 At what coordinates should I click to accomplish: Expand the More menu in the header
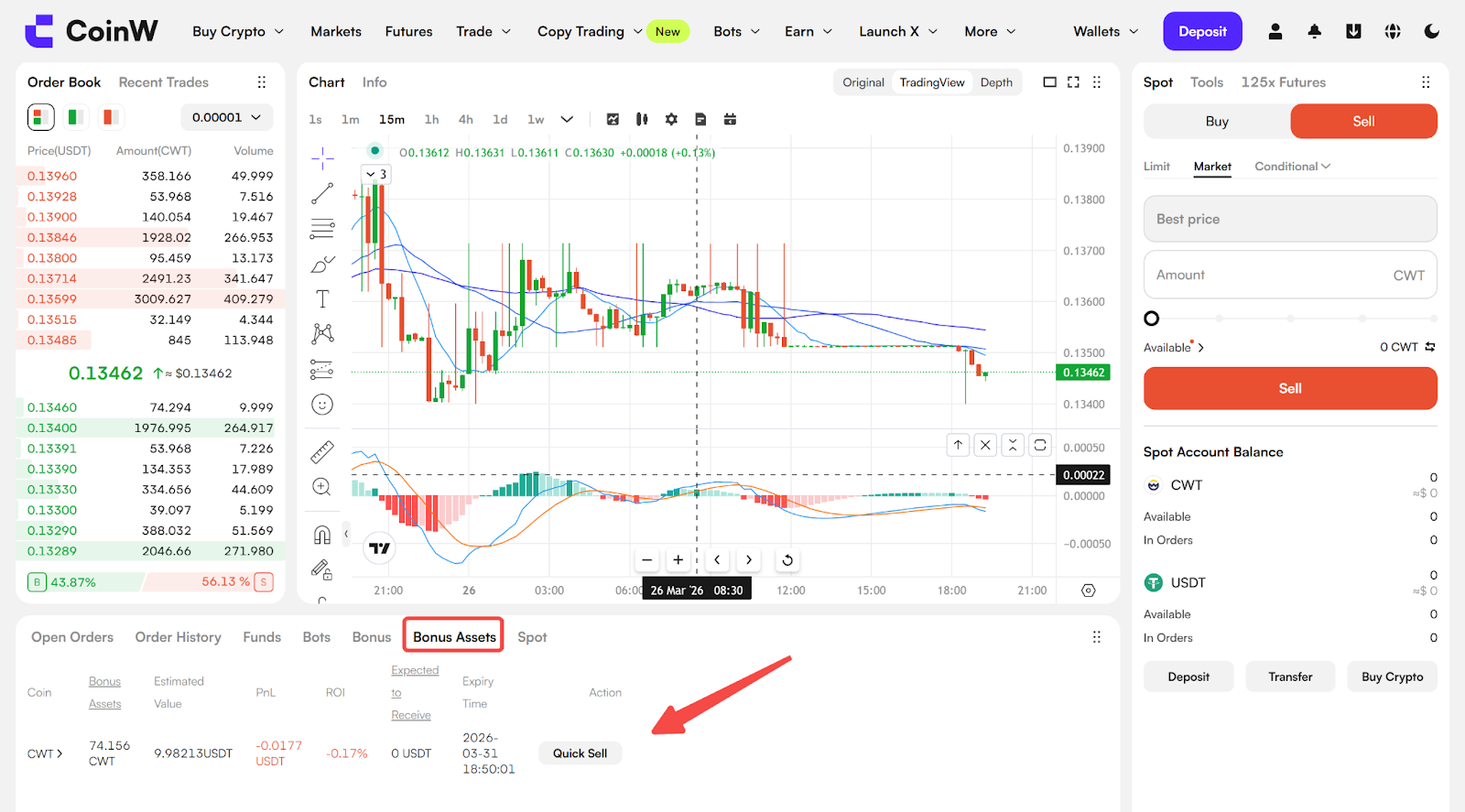990,31
